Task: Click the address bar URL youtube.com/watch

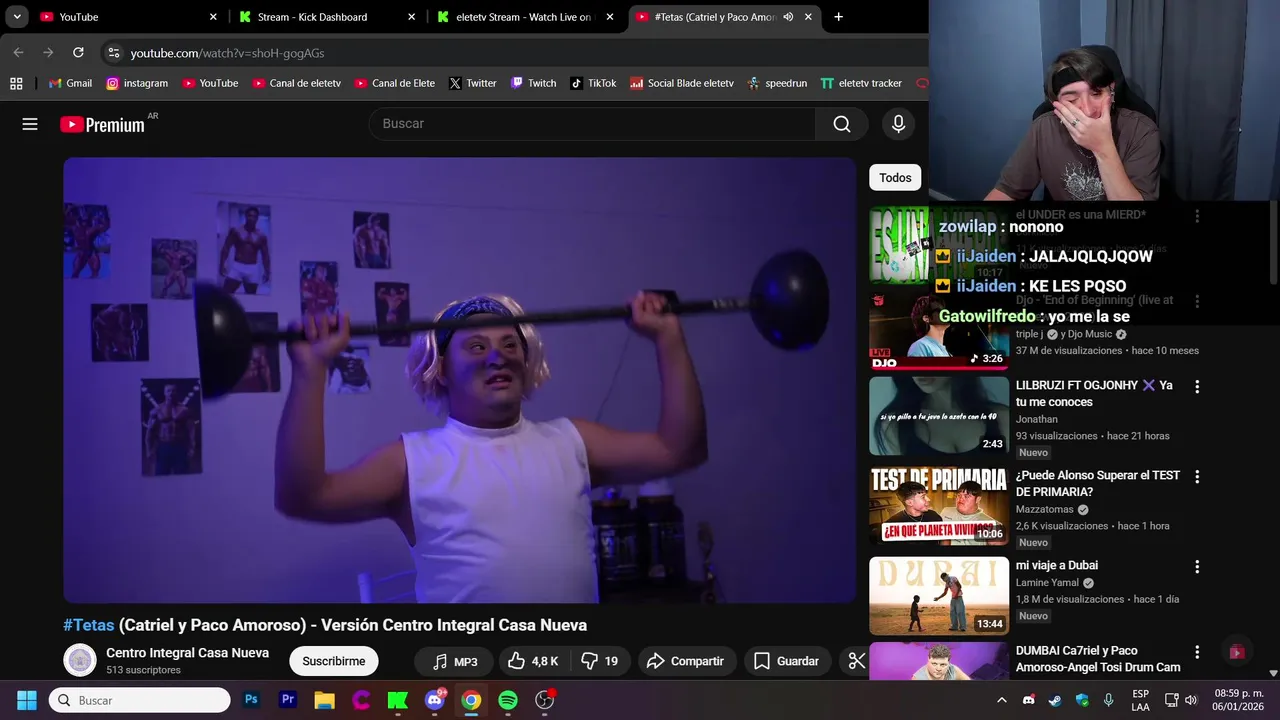Action: (227, 53)
